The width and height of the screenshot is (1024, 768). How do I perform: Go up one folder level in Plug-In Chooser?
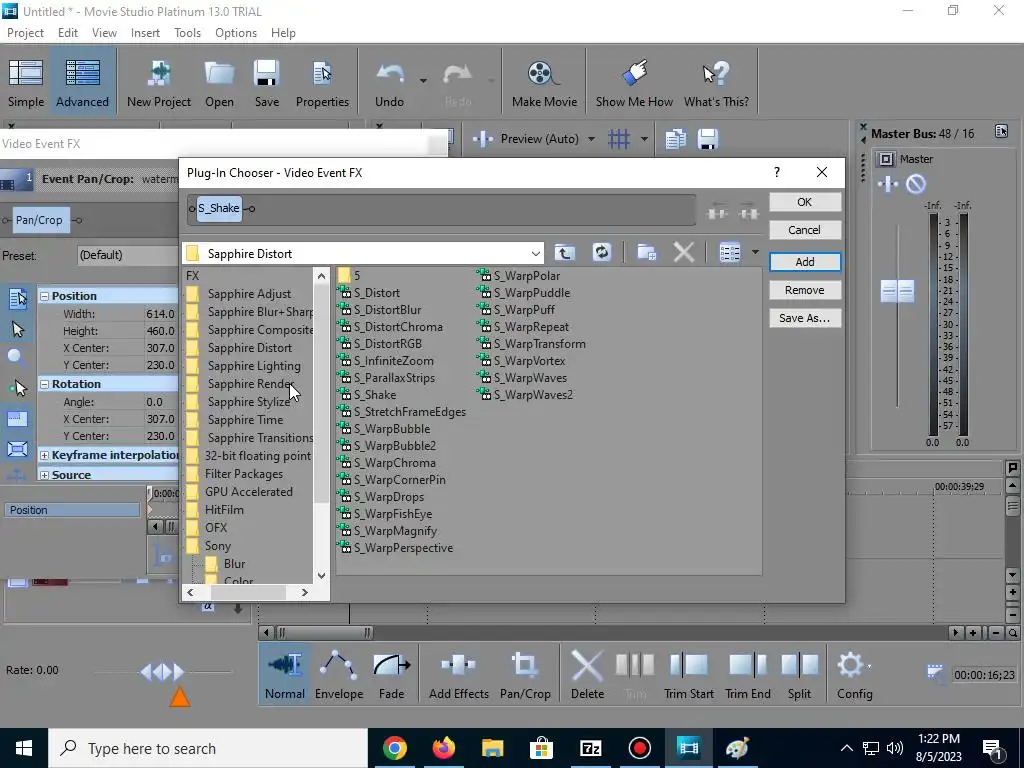(x=565, y=253)
